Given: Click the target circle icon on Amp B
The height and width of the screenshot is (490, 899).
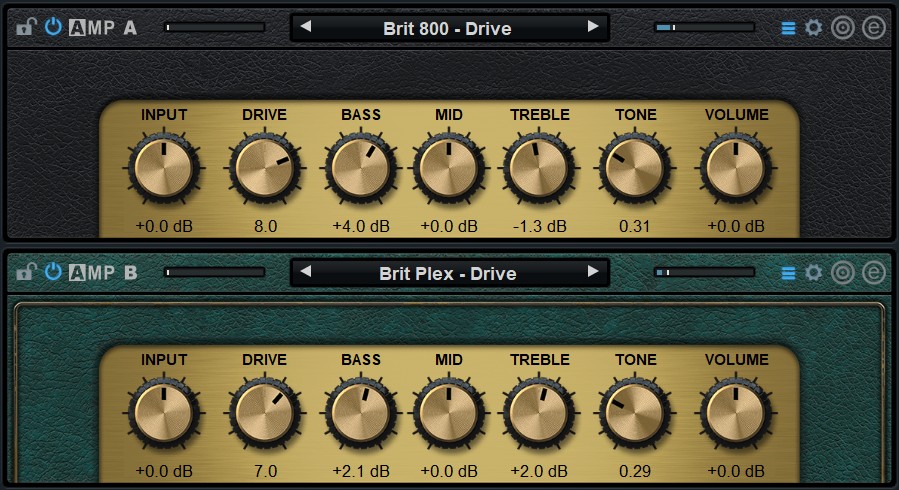Looking at the screenshot, I should tap(843, 272).
